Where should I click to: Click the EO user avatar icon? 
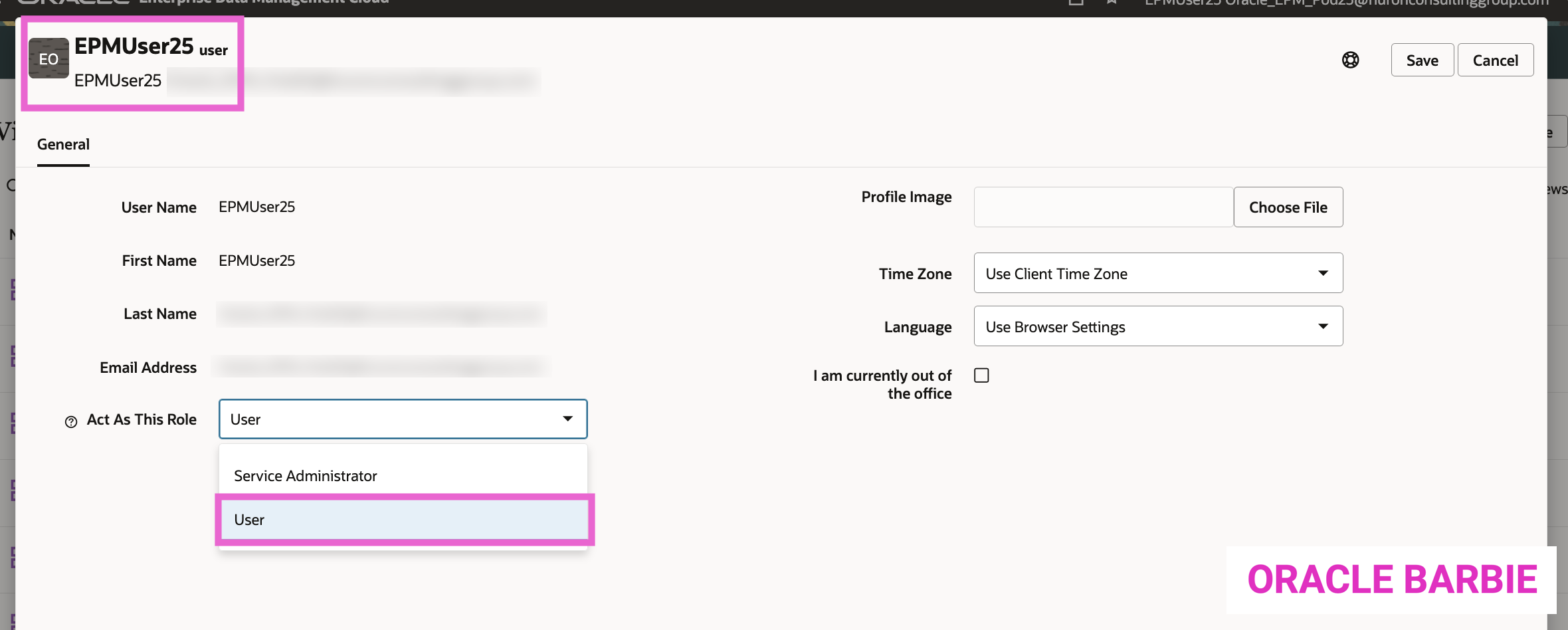(x=49, y=58)
